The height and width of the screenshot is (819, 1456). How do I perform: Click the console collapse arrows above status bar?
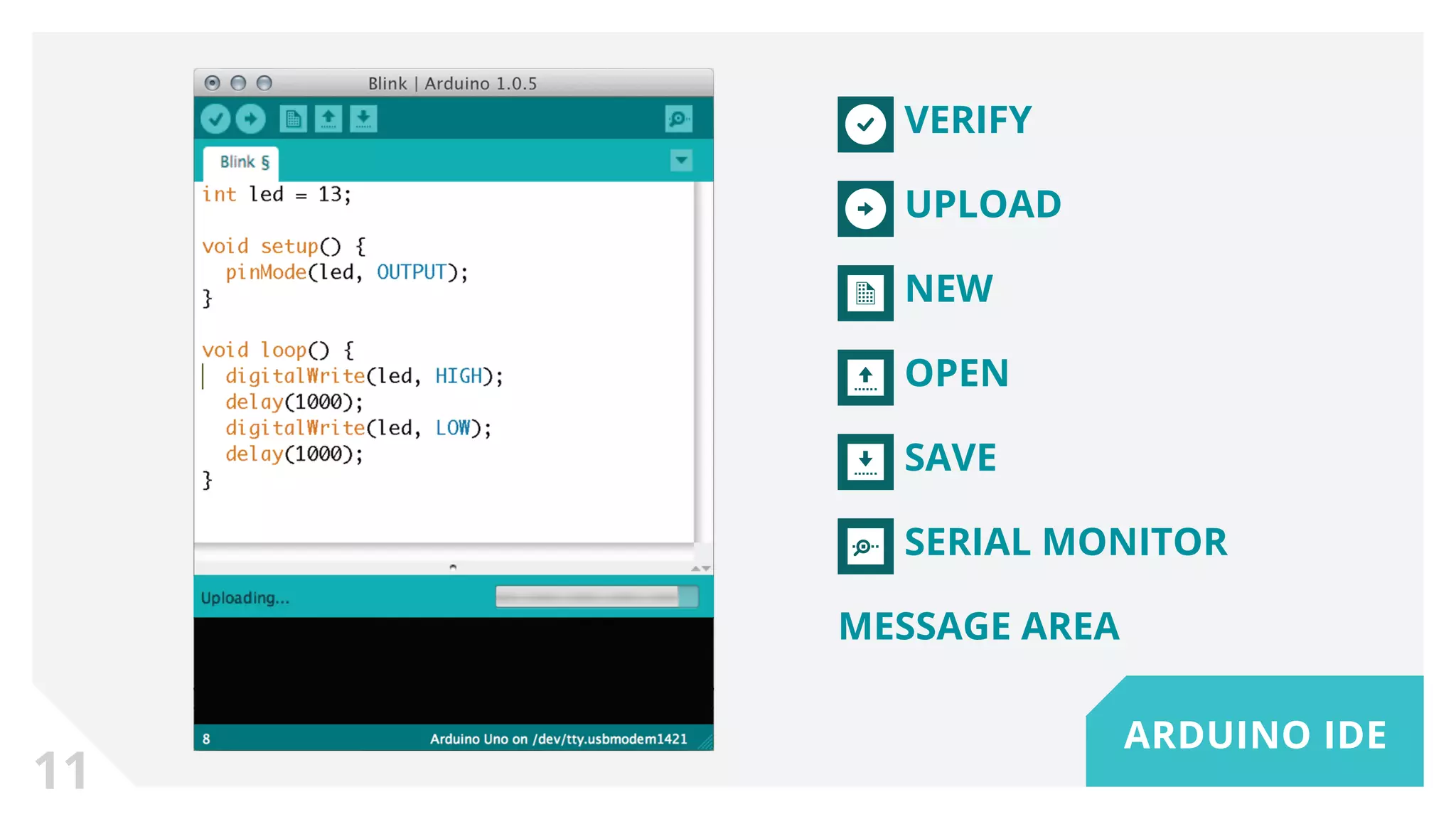tap(701, 568)
